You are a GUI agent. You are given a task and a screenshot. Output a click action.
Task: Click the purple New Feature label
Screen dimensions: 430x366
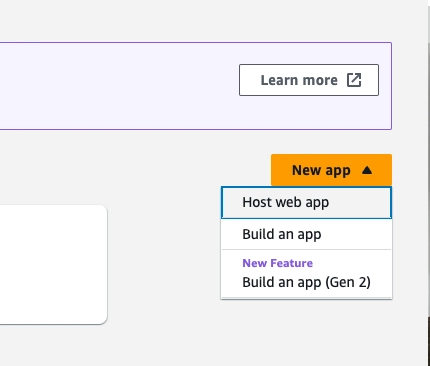click(277, 263)
